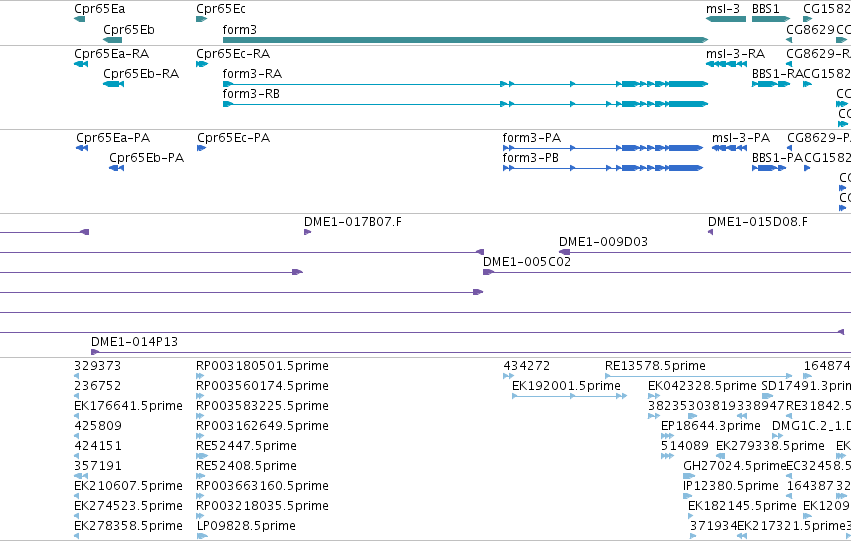Viewport: 851px width, 541px height.
Task: Select the form3-PB protein feature
Action: [603, 168]
